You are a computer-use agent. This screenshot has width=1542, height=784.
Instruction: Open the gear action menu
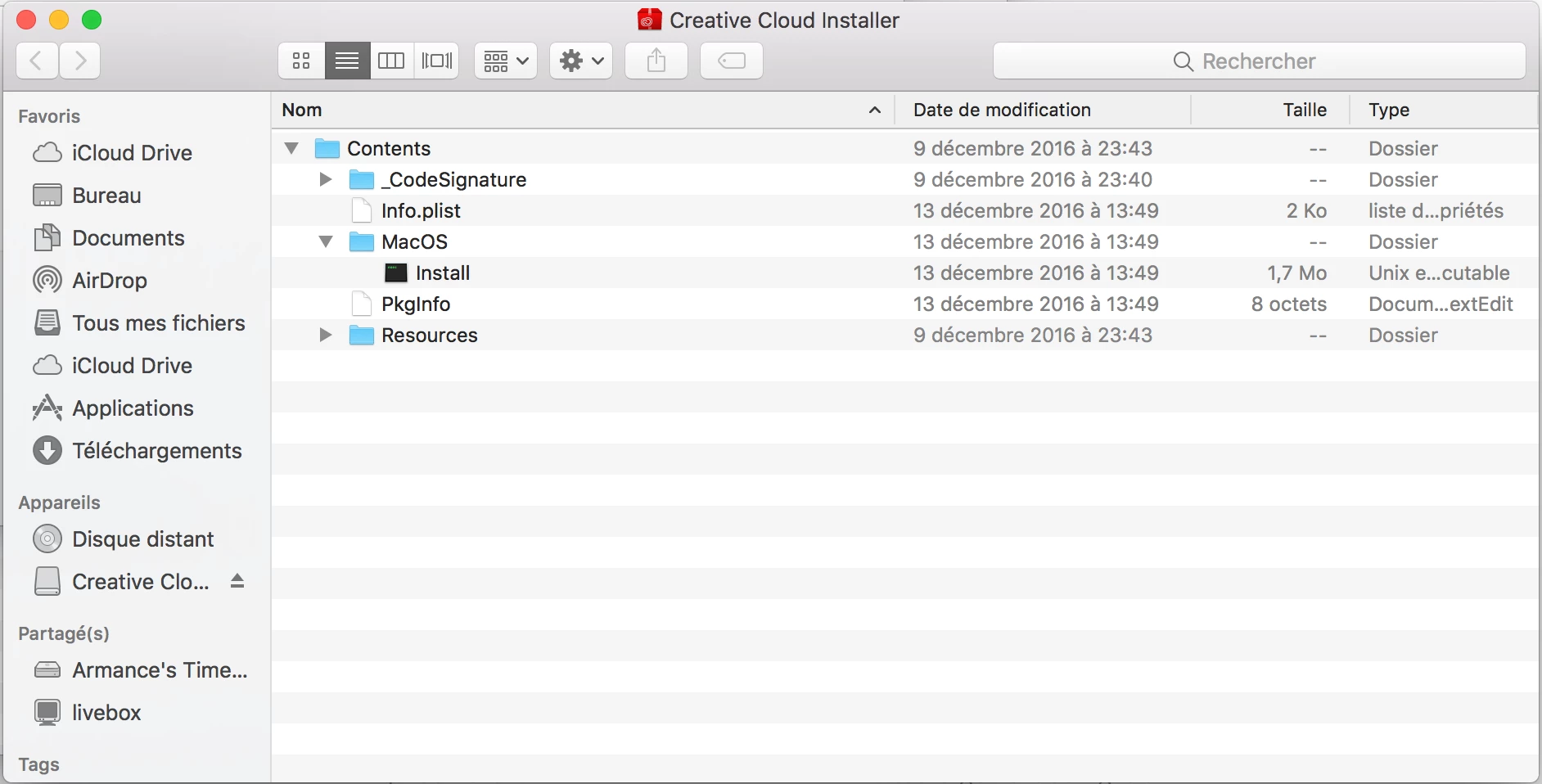pyautogui.click(x=581, y=61)
